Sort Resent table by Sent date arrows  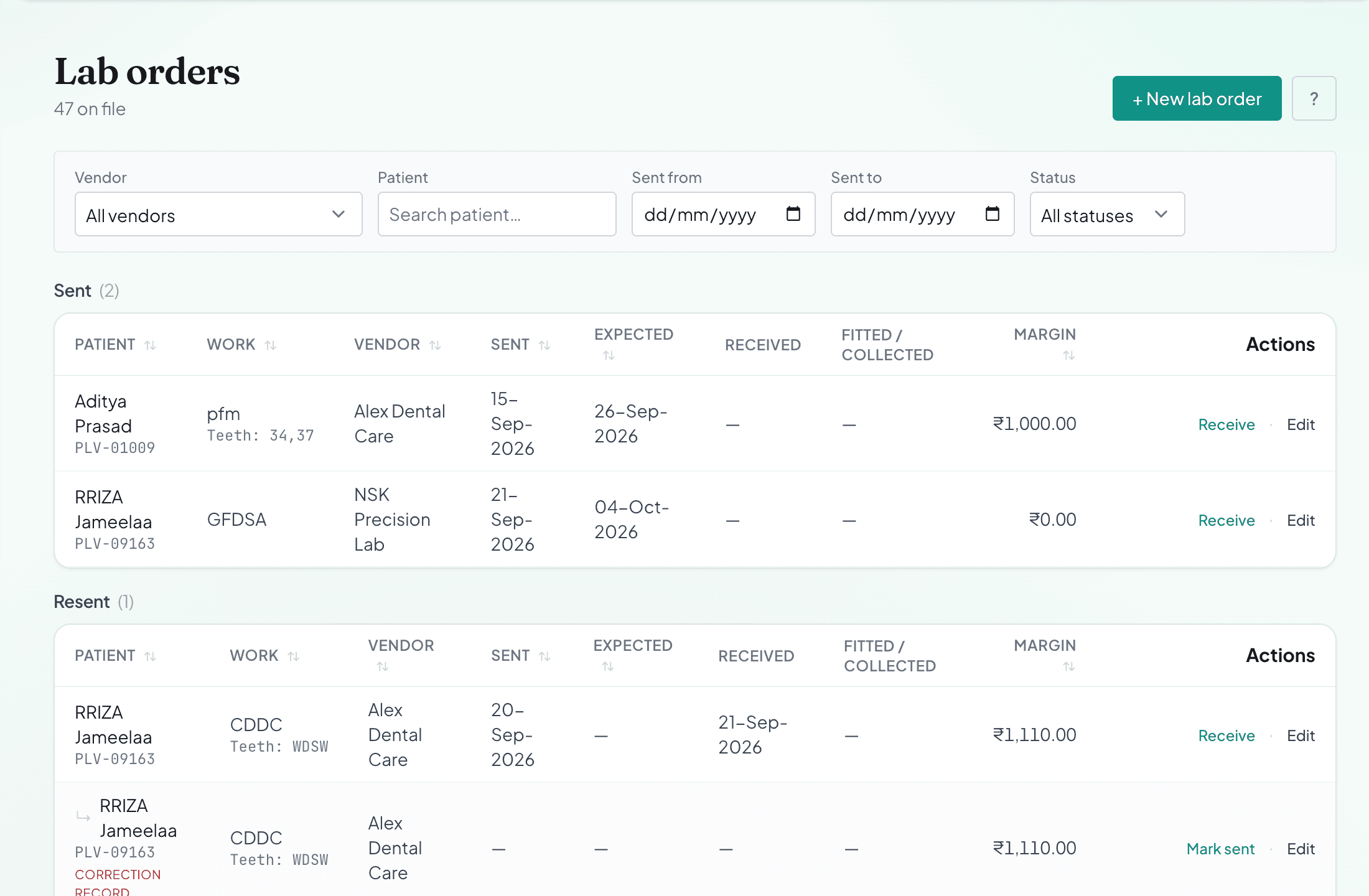coord(544,656)
